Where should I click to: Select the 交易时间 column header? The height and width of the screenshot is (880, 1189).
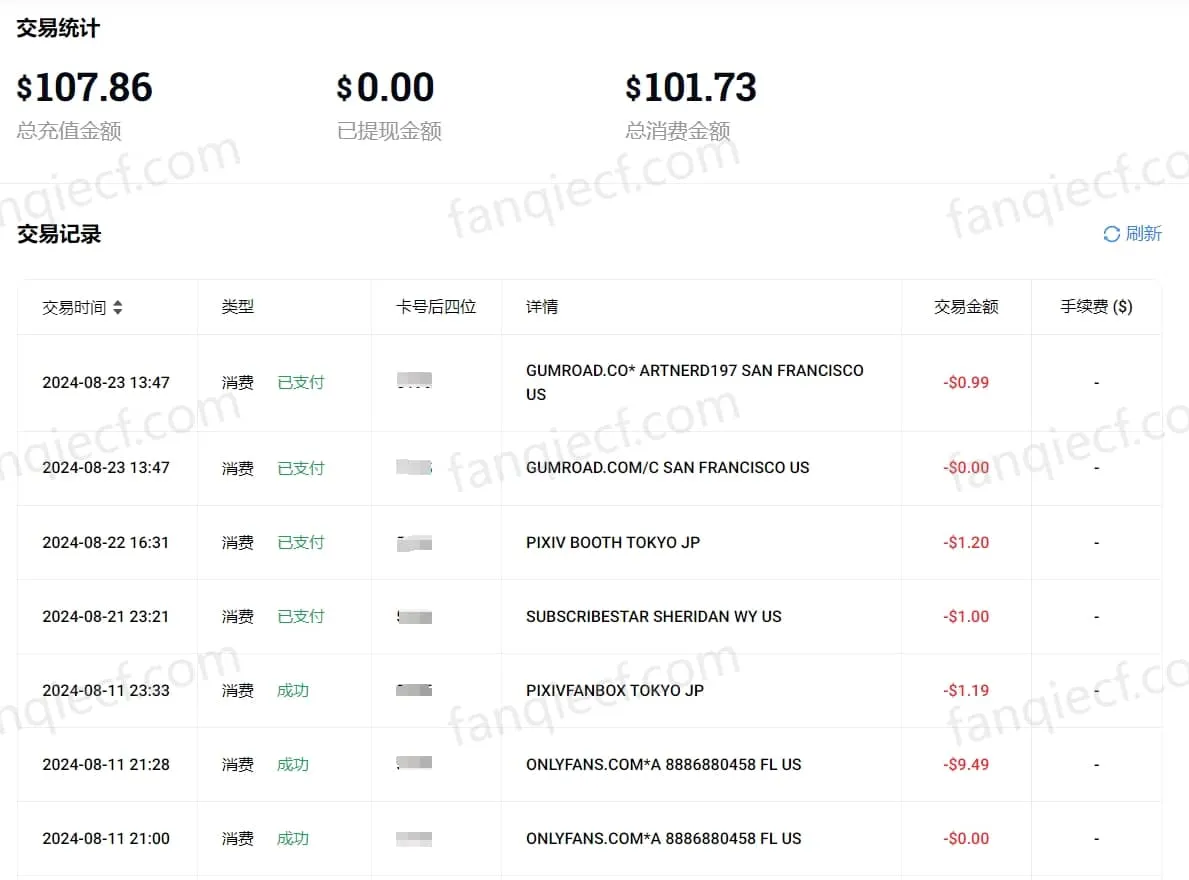pos(74,308)
